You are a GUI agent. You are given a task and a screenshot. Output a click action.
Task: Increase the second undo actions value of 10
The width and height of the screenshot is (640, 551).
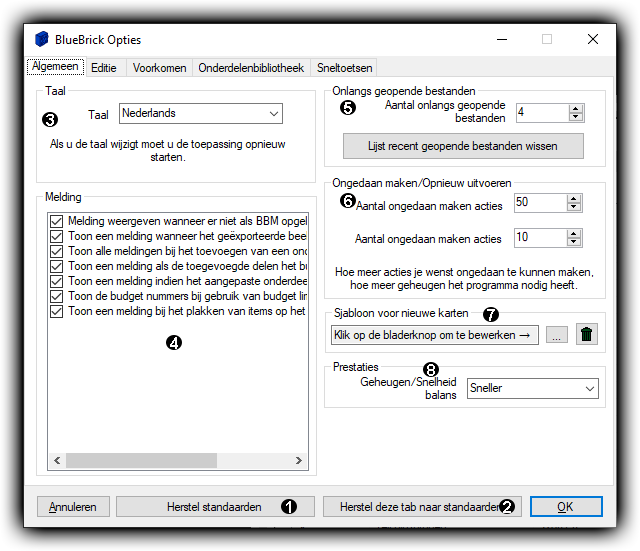point(573,233)
